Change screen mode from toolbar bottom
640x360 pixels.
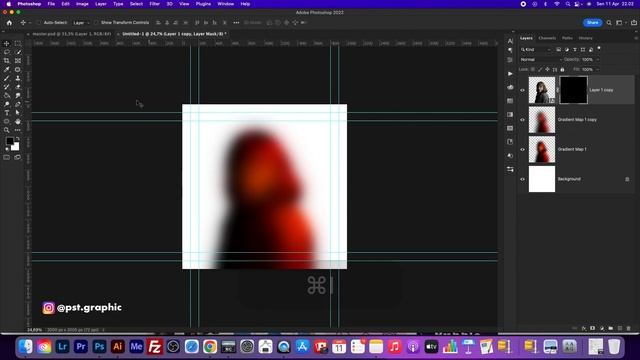[18, 157]
